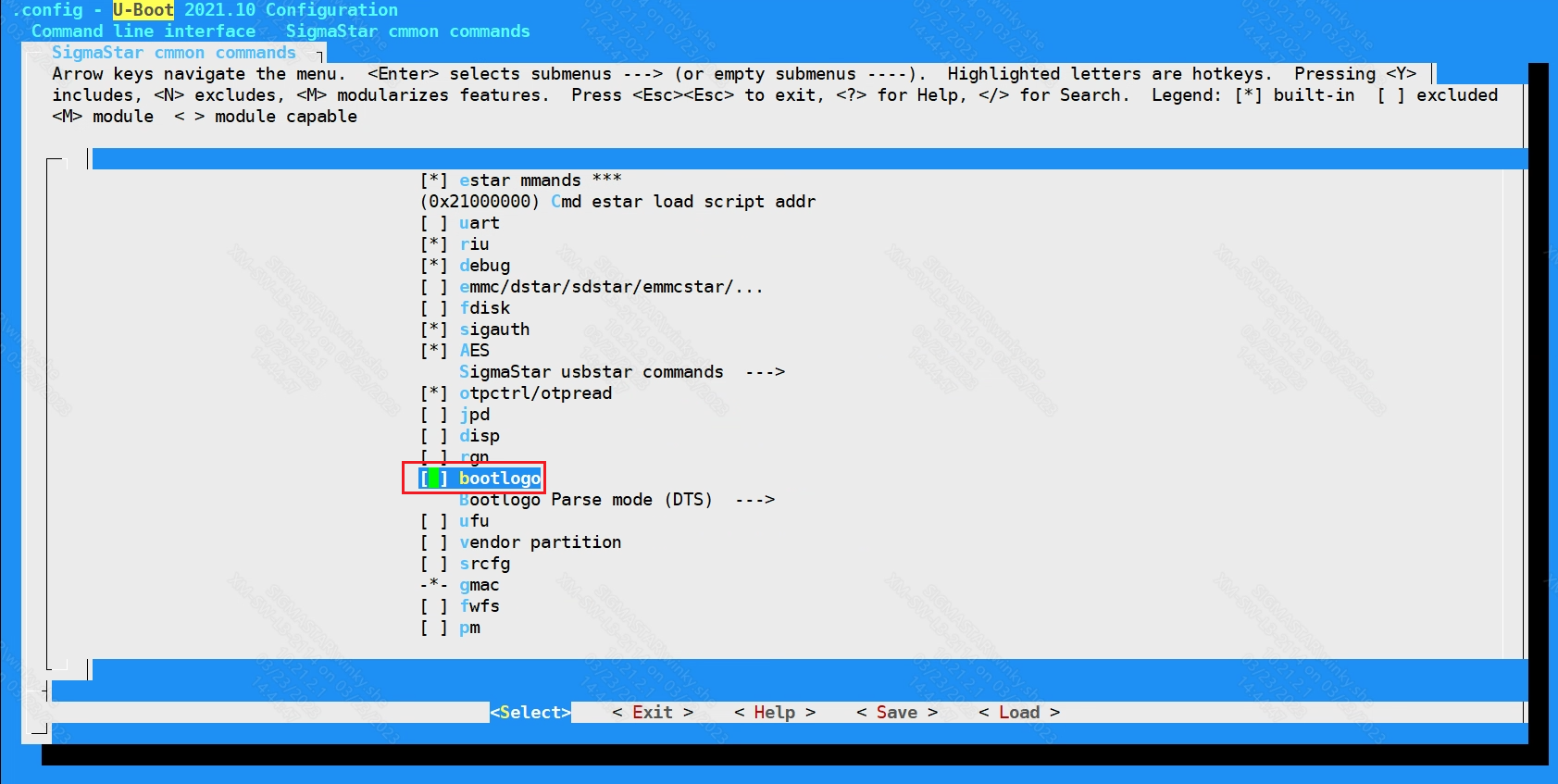Click the Exit button
This screenshot has width=1558, height=784.
pos(653,713)
